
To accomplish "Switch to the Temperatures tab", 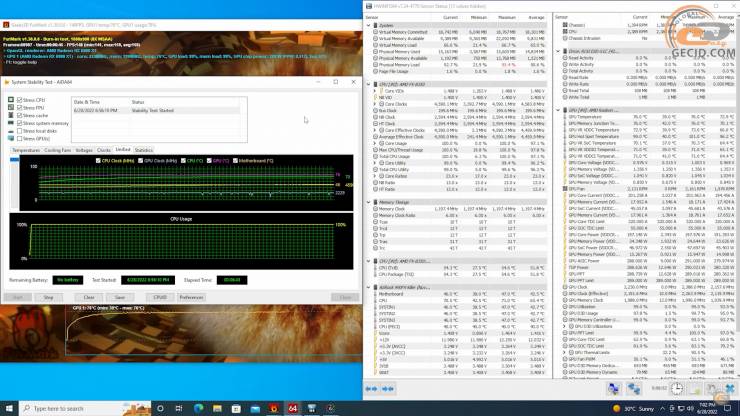I will 26,150.
